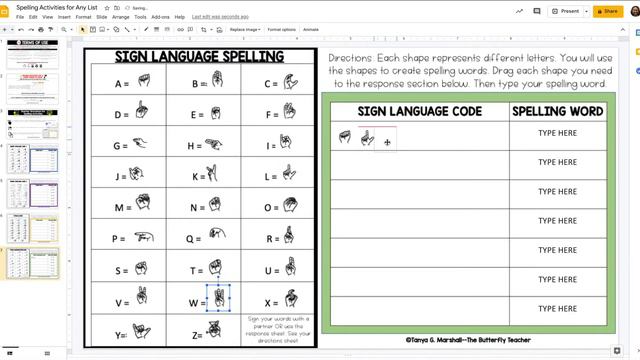Viewport: 640px width, 360px height.
Task: Click the Insert link icon
Action: pyautogui.click(x=180, y=30)
